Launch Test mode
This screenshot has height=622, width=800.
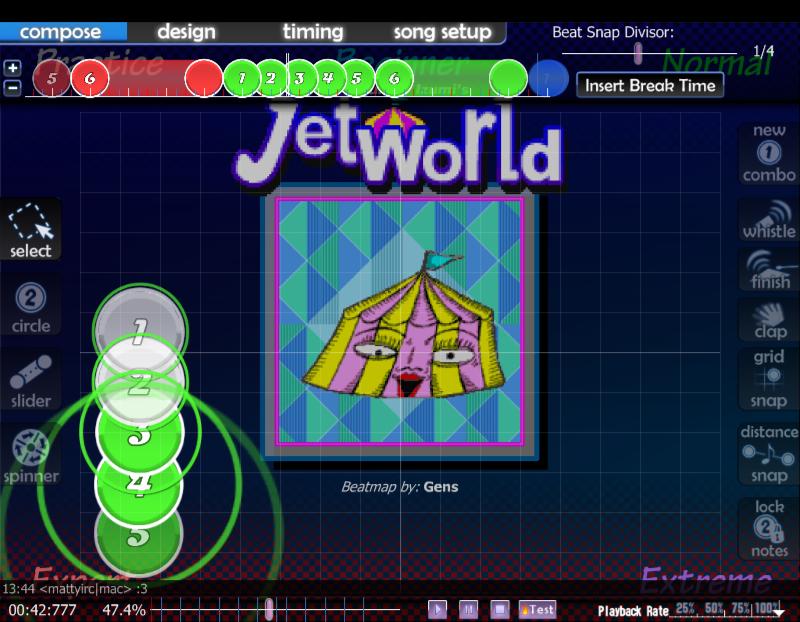click(x=537, y=609)
